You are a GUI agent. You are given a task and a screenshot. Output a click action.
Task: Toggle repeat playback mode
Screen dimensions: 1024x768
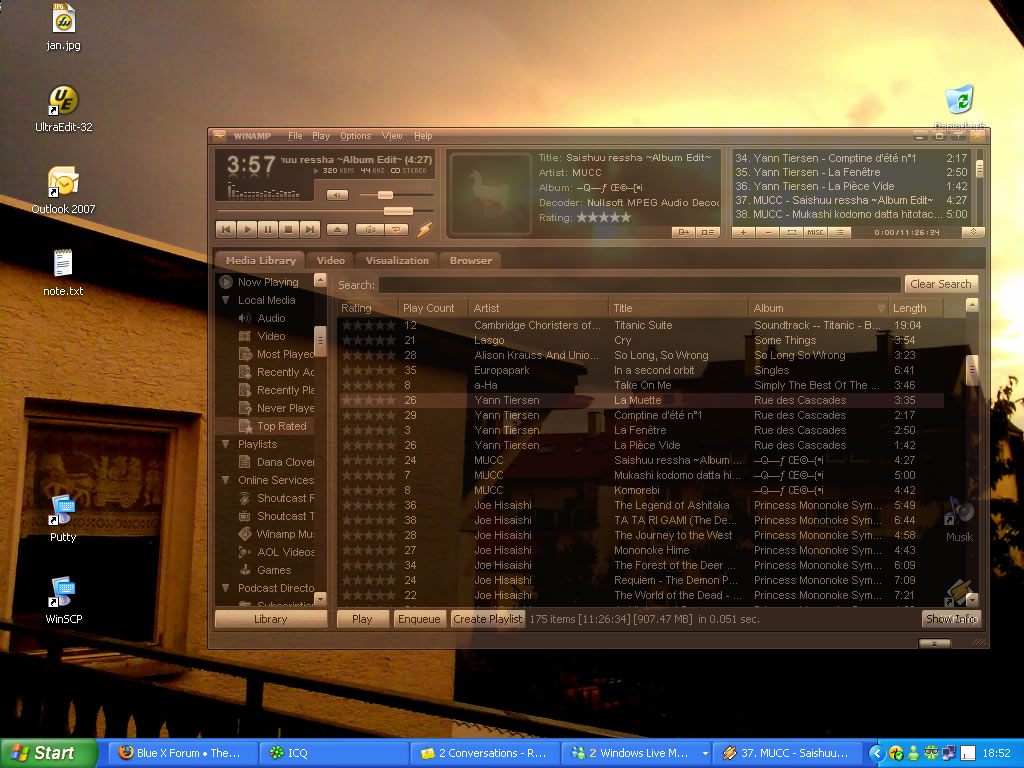click(396, 229)
